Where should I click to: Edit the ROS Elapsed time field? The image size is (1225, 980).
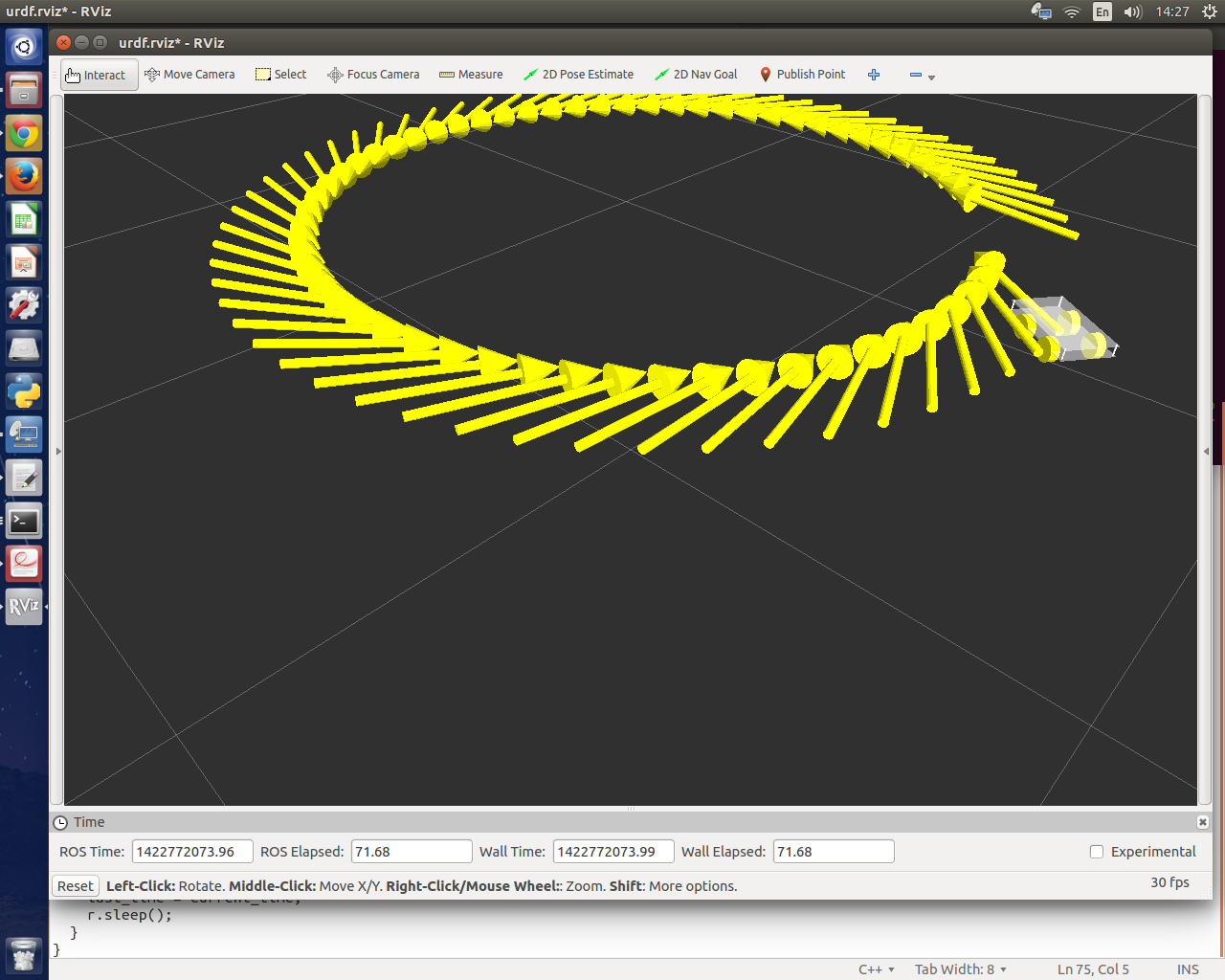[412, 851]
